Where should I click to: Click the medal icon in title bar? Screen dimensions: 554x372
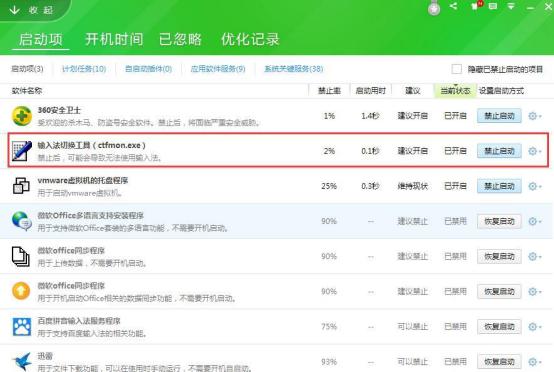click(x=434, y=8)
